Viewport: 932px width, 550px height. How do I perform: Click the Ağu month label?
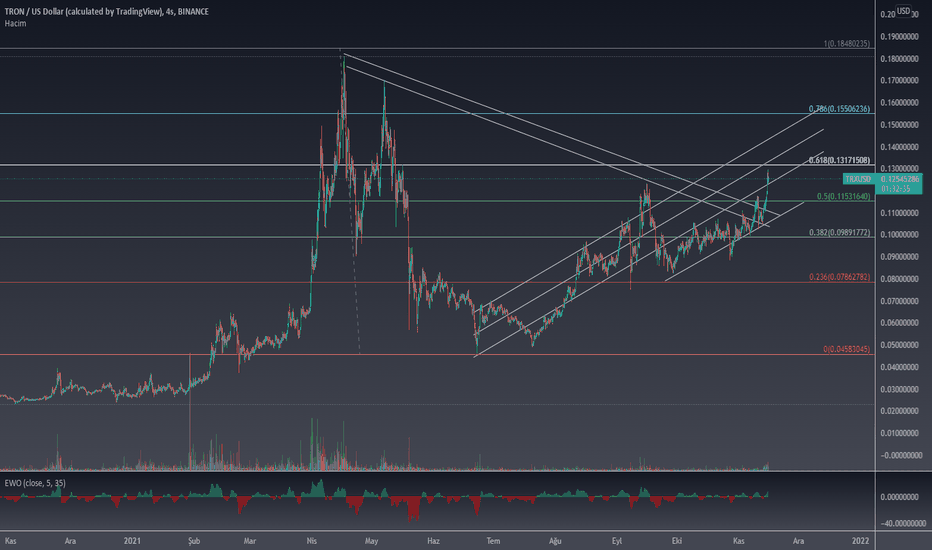pos(555,540)
